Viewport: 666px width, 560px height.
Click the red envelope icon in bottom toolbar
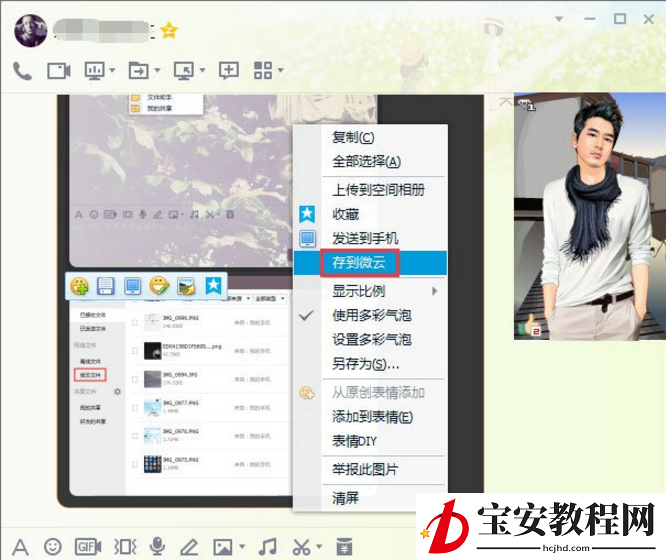(344, 546)
